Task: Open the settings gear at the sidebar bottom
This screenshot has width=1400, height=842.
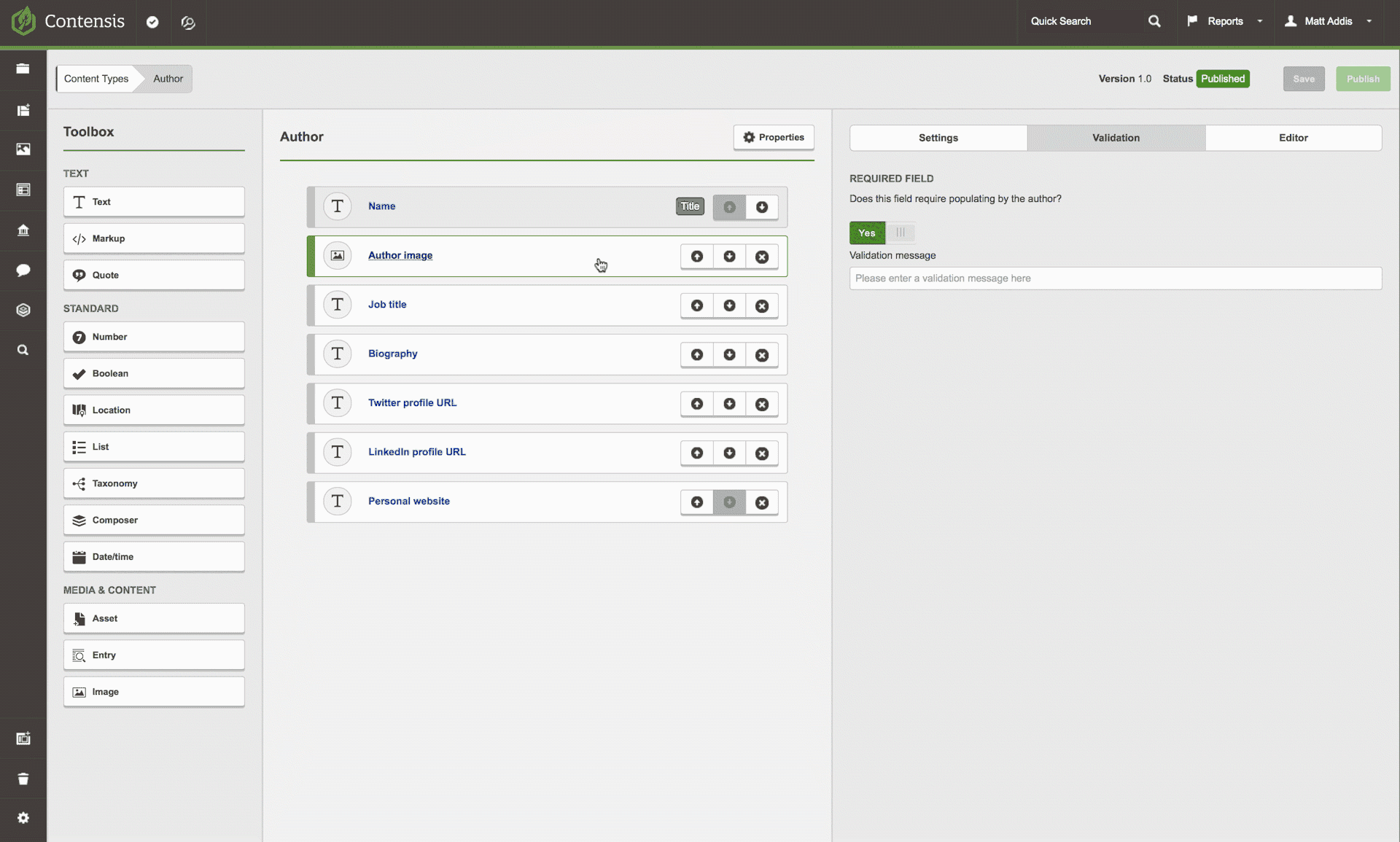Action: pos(23,818)
